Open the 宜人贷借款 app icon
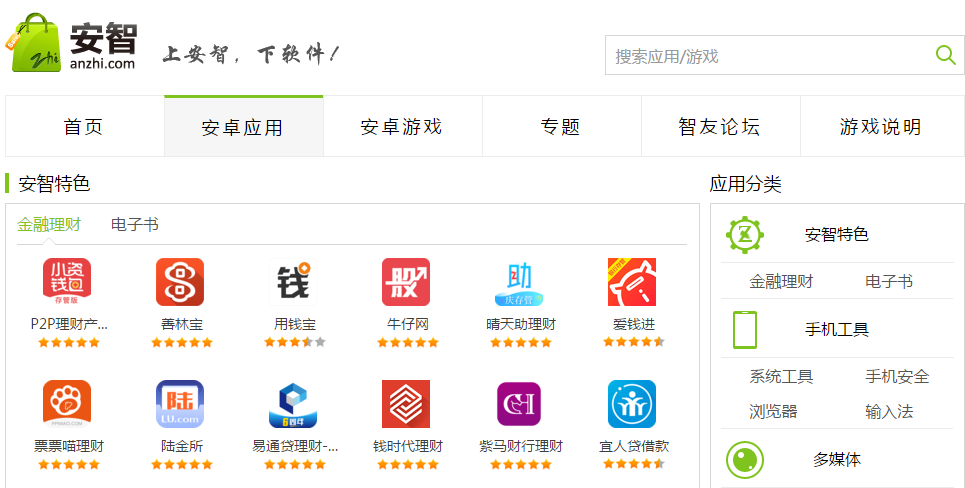The image size is (965, 488). pyautogui.click(x=632, y=404)
